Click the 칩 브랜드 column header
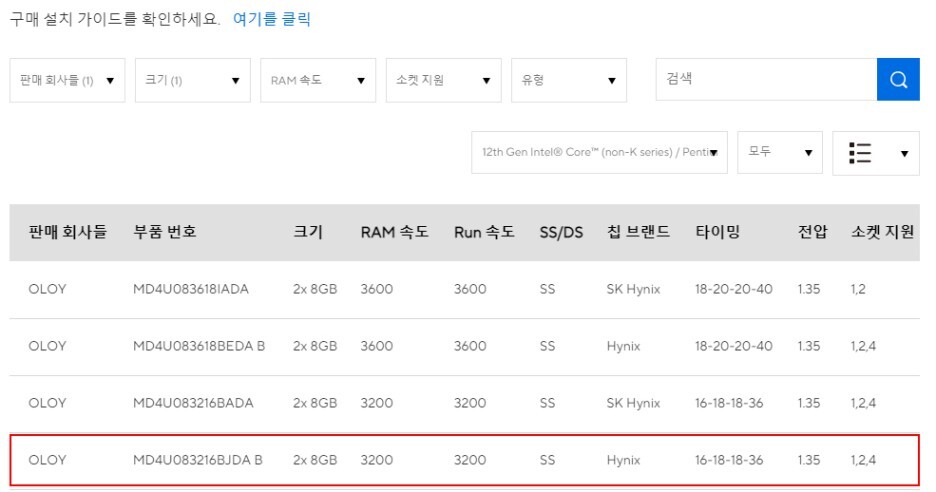Screen dimensions: 936x492 click(638, 232)
